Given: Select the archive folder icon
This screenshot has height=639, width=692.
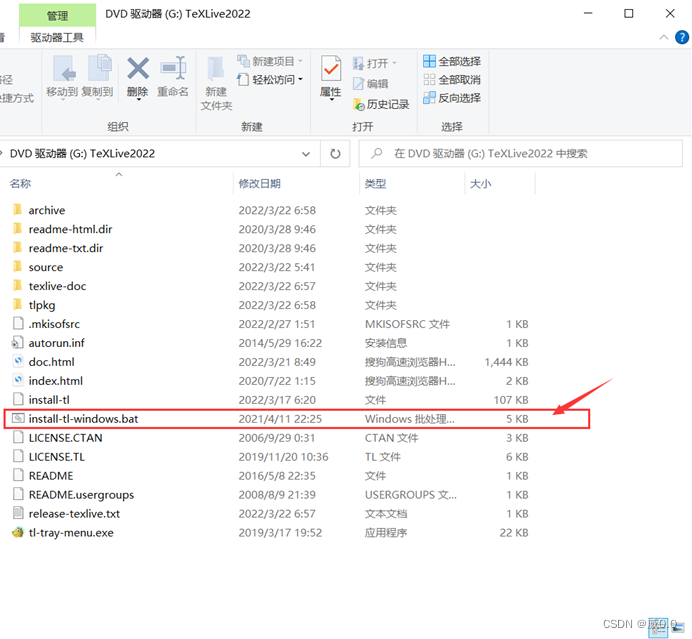Looking at the screenshot, I should [x=18, y=209].
